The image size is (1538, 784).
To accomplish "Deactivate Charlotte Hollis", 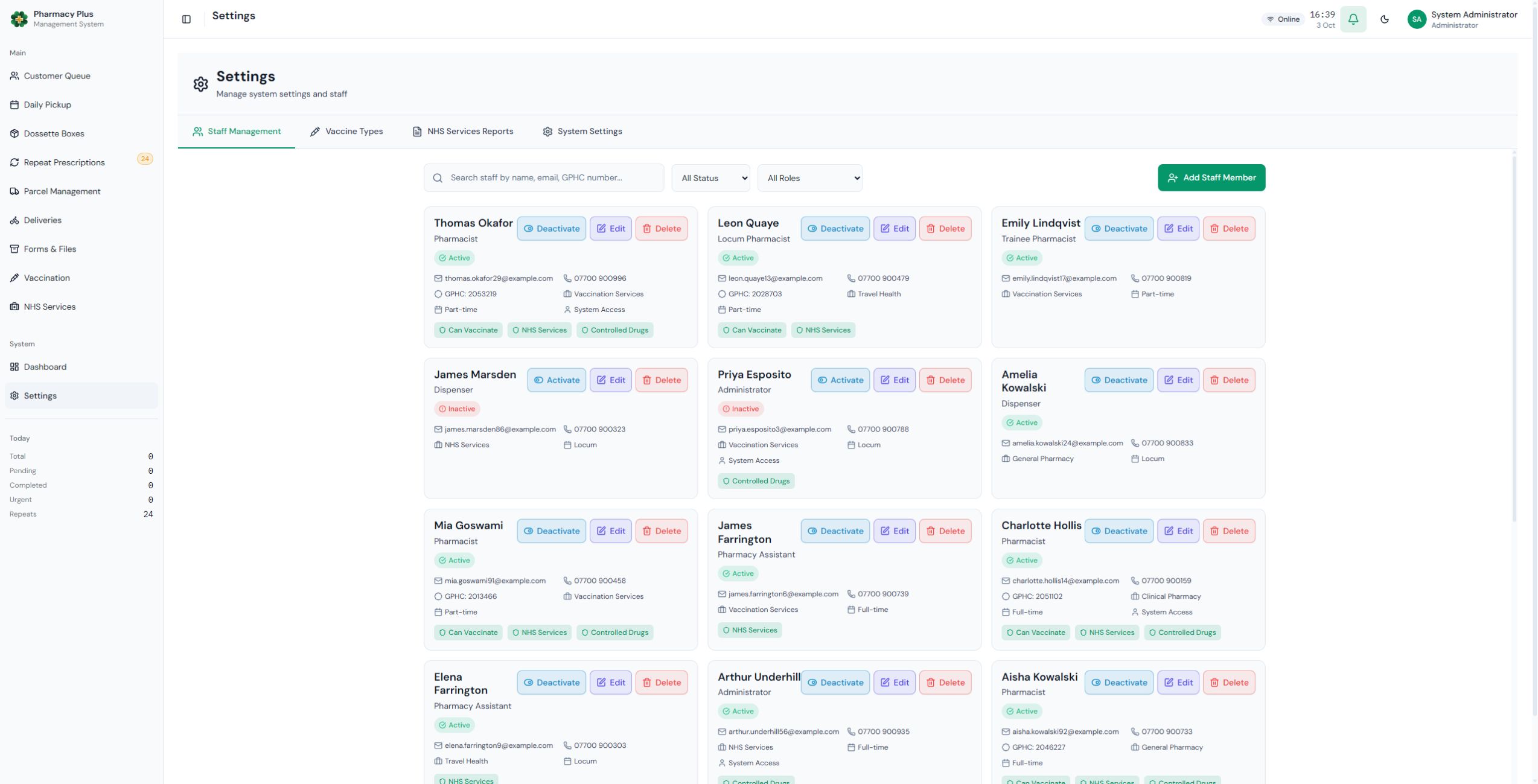I will 1118,531.
